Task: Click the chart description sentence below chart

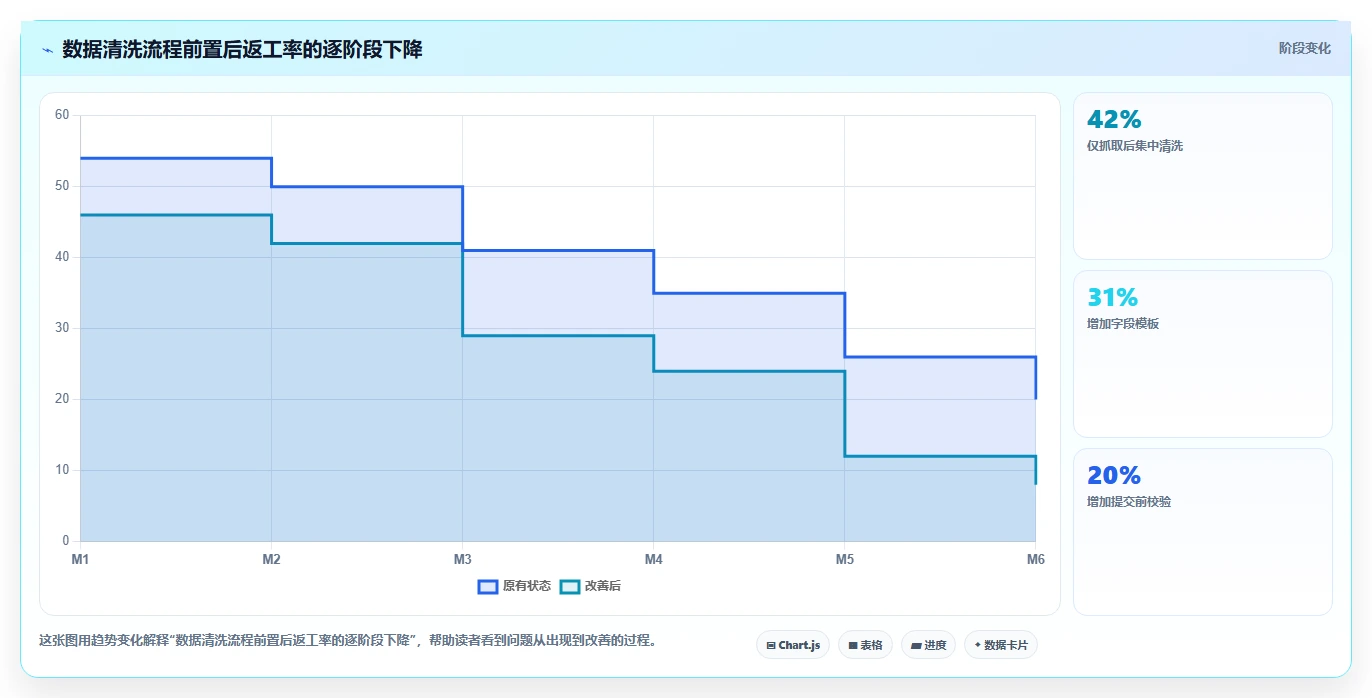Action: point(348,641)
